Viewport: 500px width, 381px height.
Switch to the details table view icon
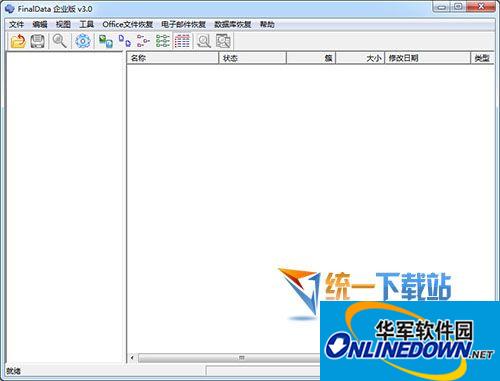pos(182,41)
